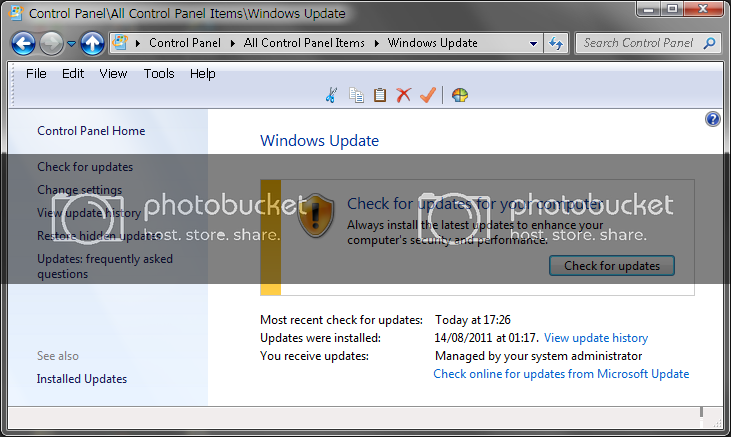
Task: Select Control Panel in the breadcrumb
Action: click(185, 43)
